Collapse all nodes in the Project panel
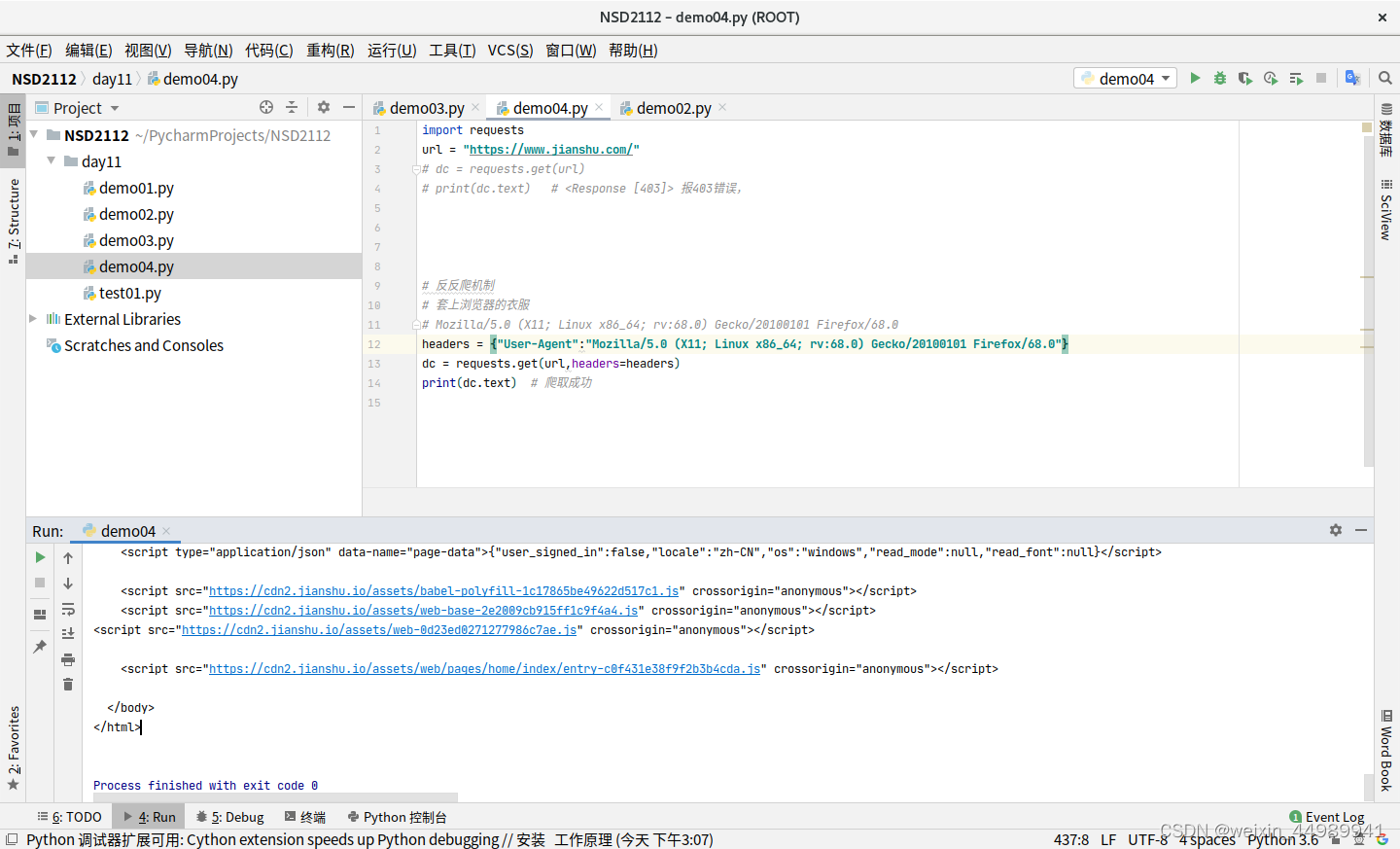 [x=292, y=107]
